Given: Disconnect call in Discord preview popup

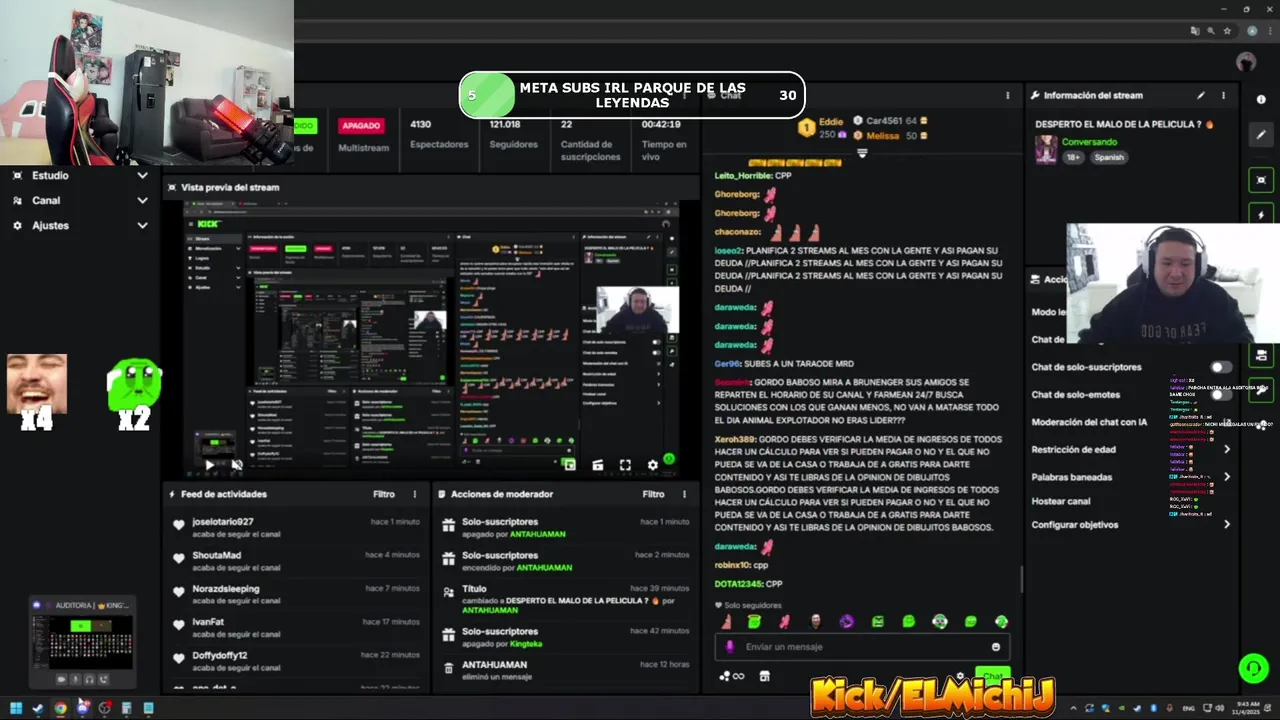Looking at the screenshot, I should pos(103,679).
